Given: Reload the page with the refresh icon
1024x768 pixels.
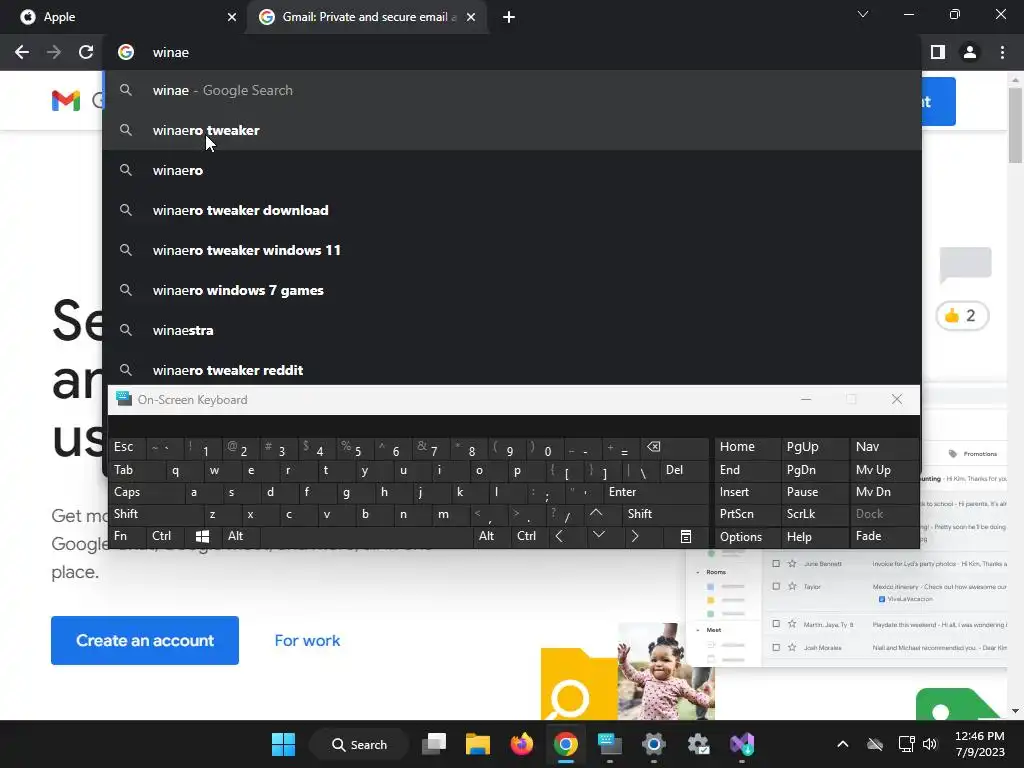Looking at the screenshot, I should click(86, 52).
